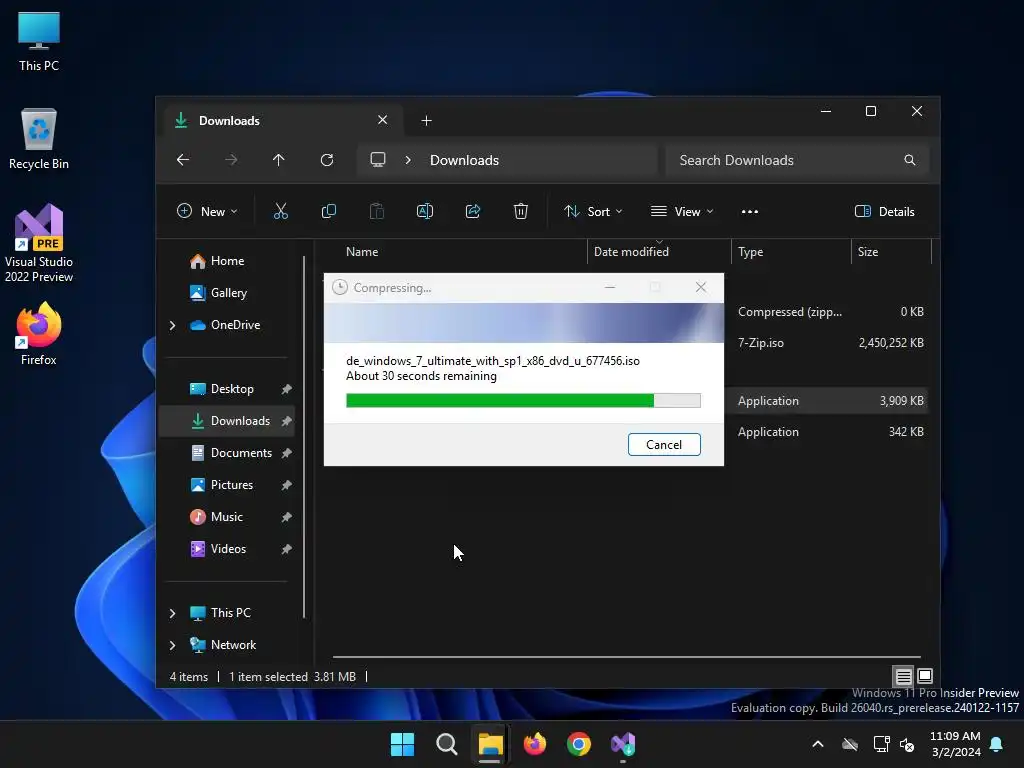Click Downloads in the address bar

pos(464,160)
